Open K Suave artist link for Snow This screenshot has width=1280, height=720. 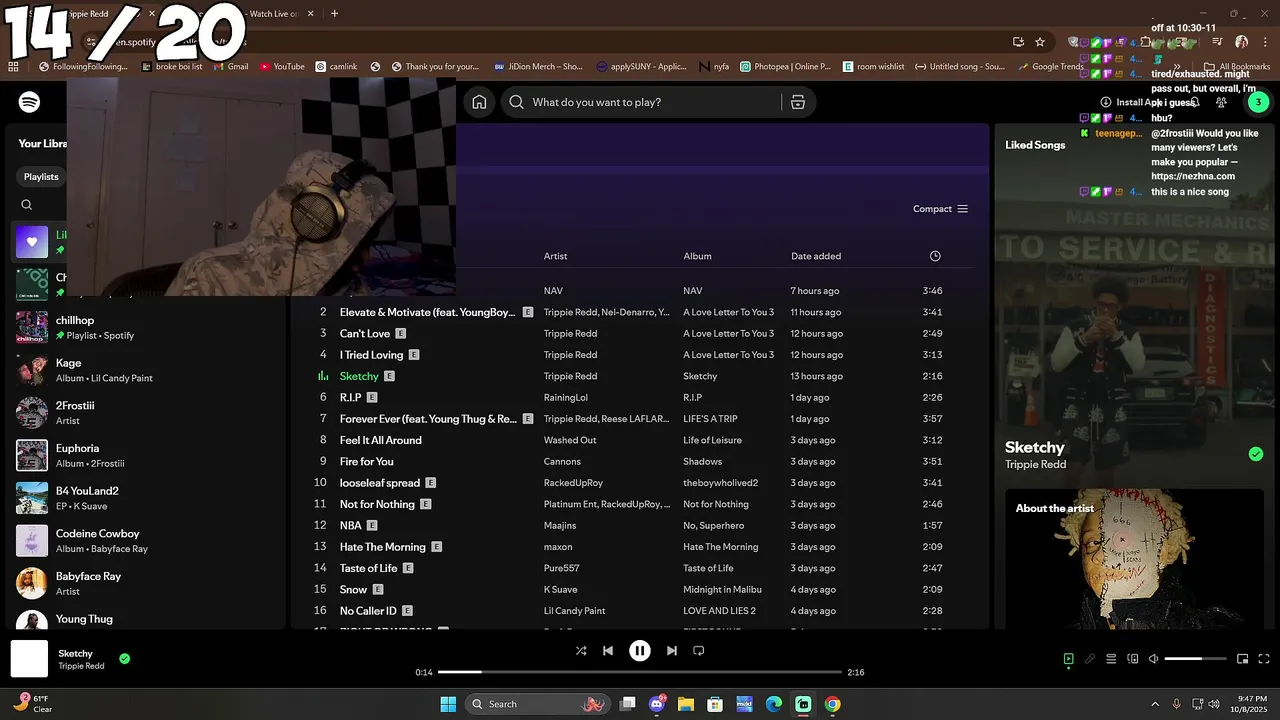coord(560,590)
